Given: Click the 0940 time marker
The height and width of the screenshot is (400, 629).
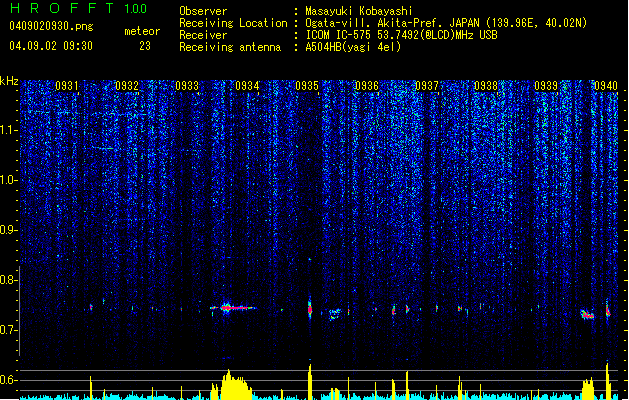Looking at the screenshot, I should 606,86.
